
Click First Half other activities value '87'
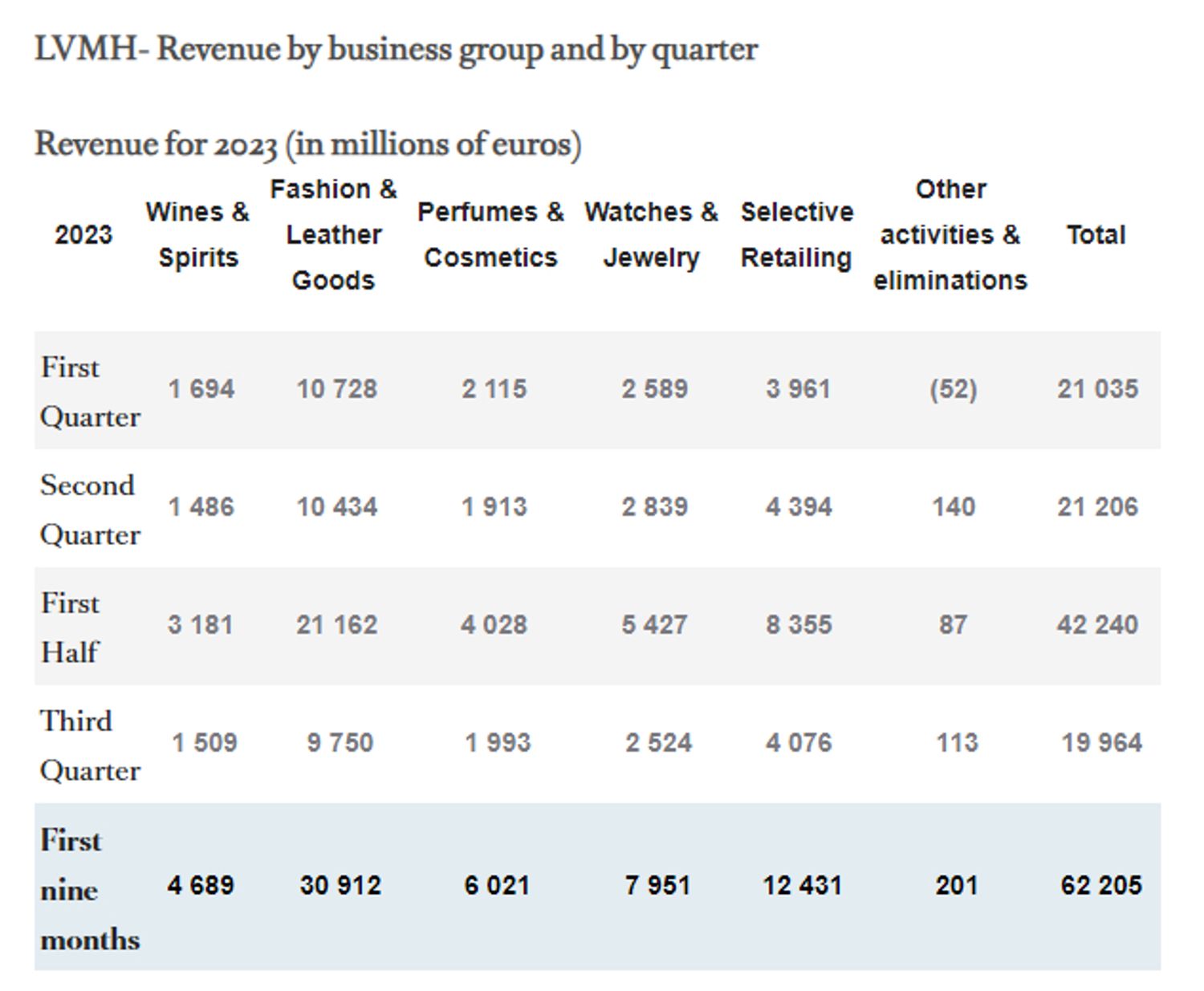pyautogui.click(x=954, y=625)
